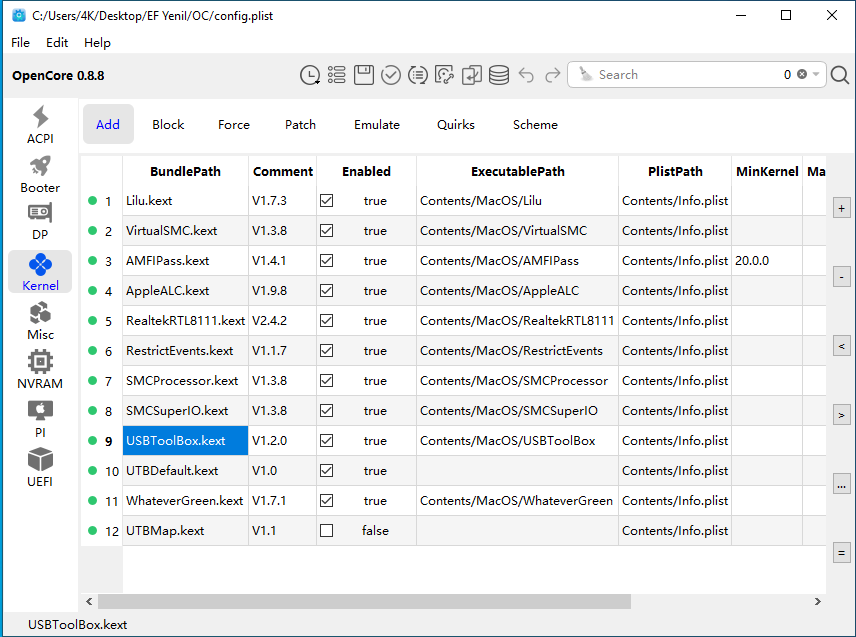Toggle Enabled checkbox for AppleALC.kext
Image resolution: width=856 pixels, height=637 pixels.
click(x=326, y=290)
